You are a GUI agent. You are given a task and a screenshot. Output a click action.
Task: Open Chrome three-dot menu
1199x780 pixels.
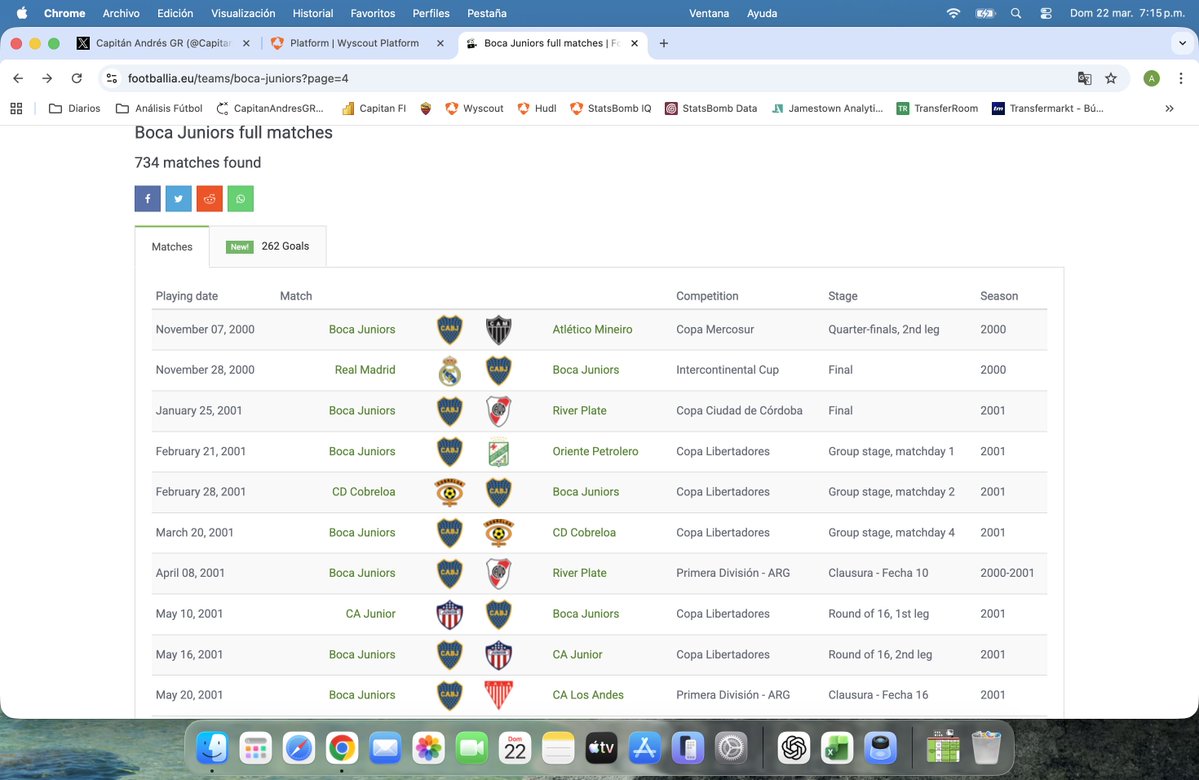[x=1181, y=78]
